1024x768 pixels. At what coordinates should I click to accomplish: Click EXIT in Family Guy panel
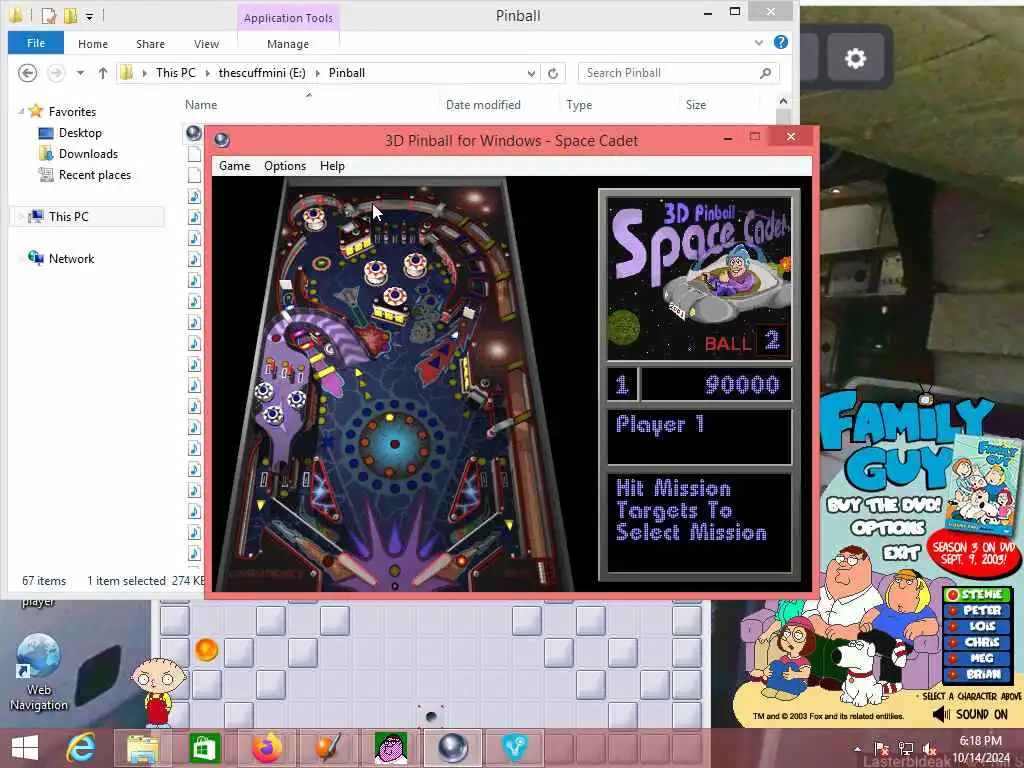(903, 553)
